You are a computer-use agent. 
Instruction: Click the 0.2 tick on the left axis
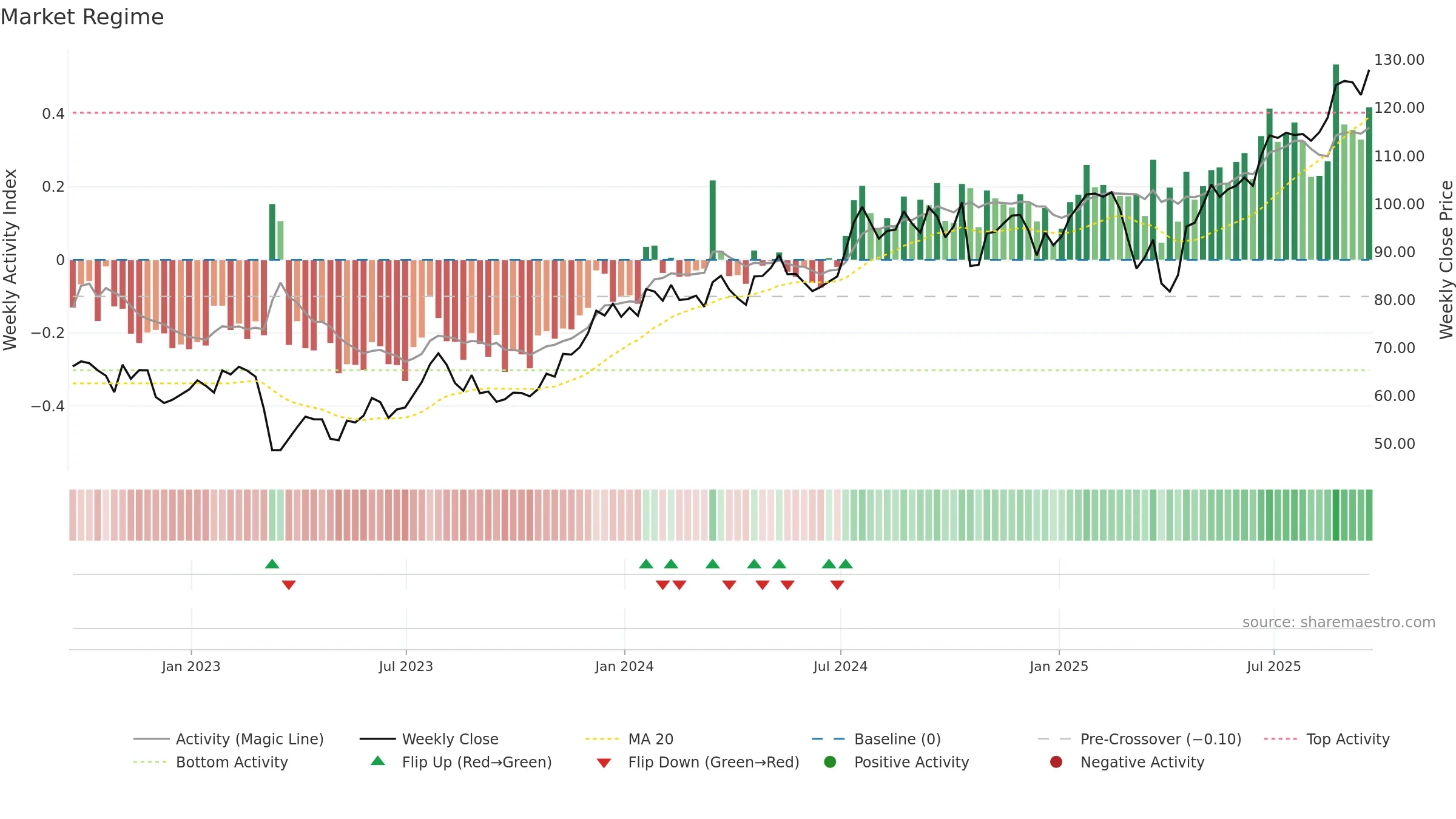pos(53,186)
